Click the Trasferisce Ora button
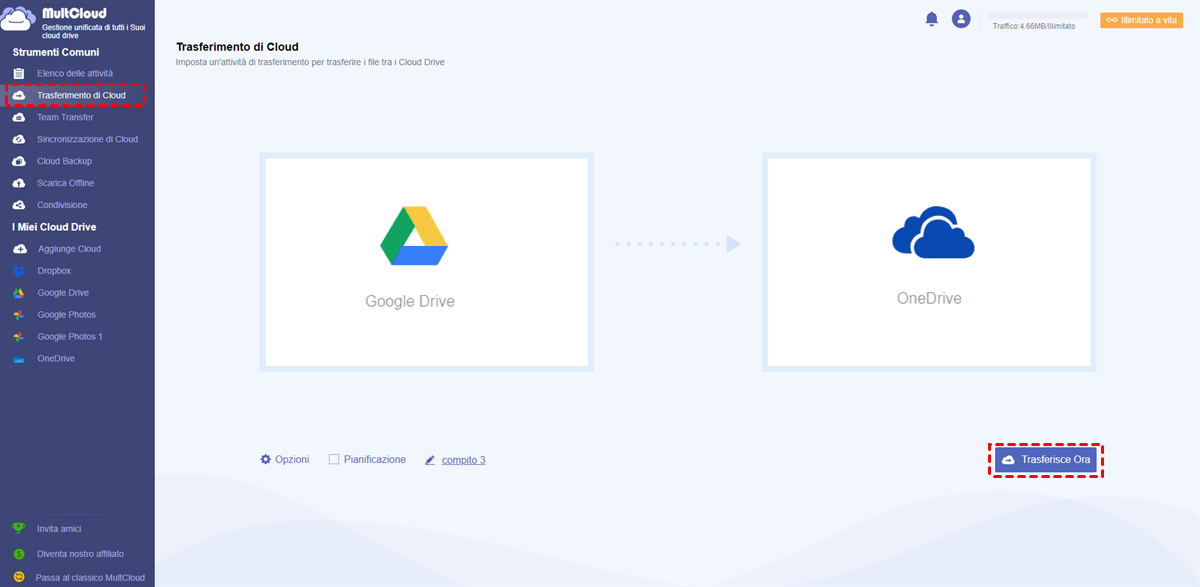Viewport: 1200px width, 587px height. point(1046,459)
